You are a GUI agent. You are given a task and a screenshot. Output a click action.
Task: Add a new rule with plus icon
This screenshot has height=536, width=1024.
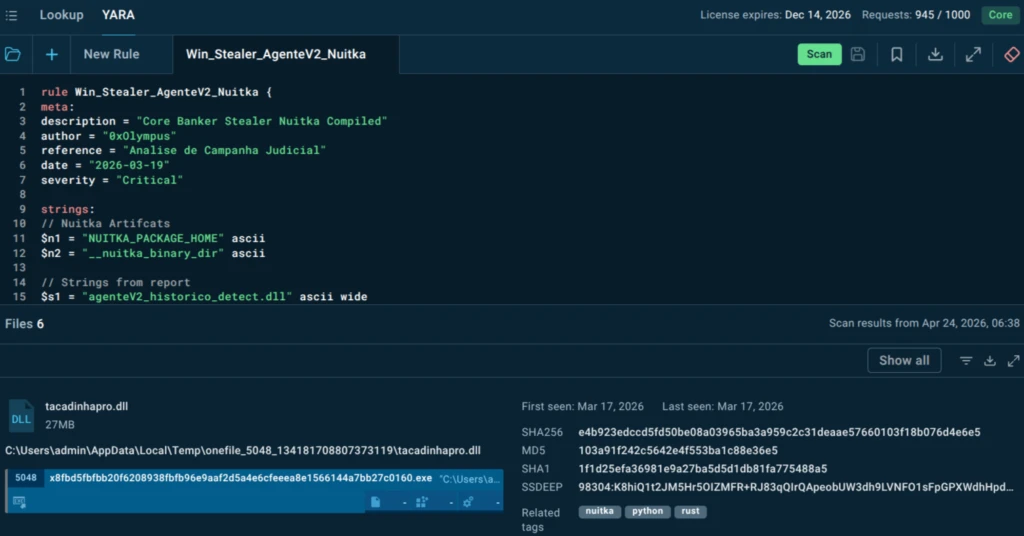(x=51, y=54)
